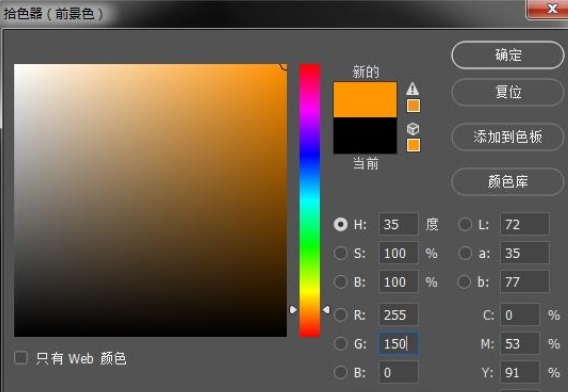Click the out-of-gamut warning triangle icon
568x392 pixels.
point(412,89)
